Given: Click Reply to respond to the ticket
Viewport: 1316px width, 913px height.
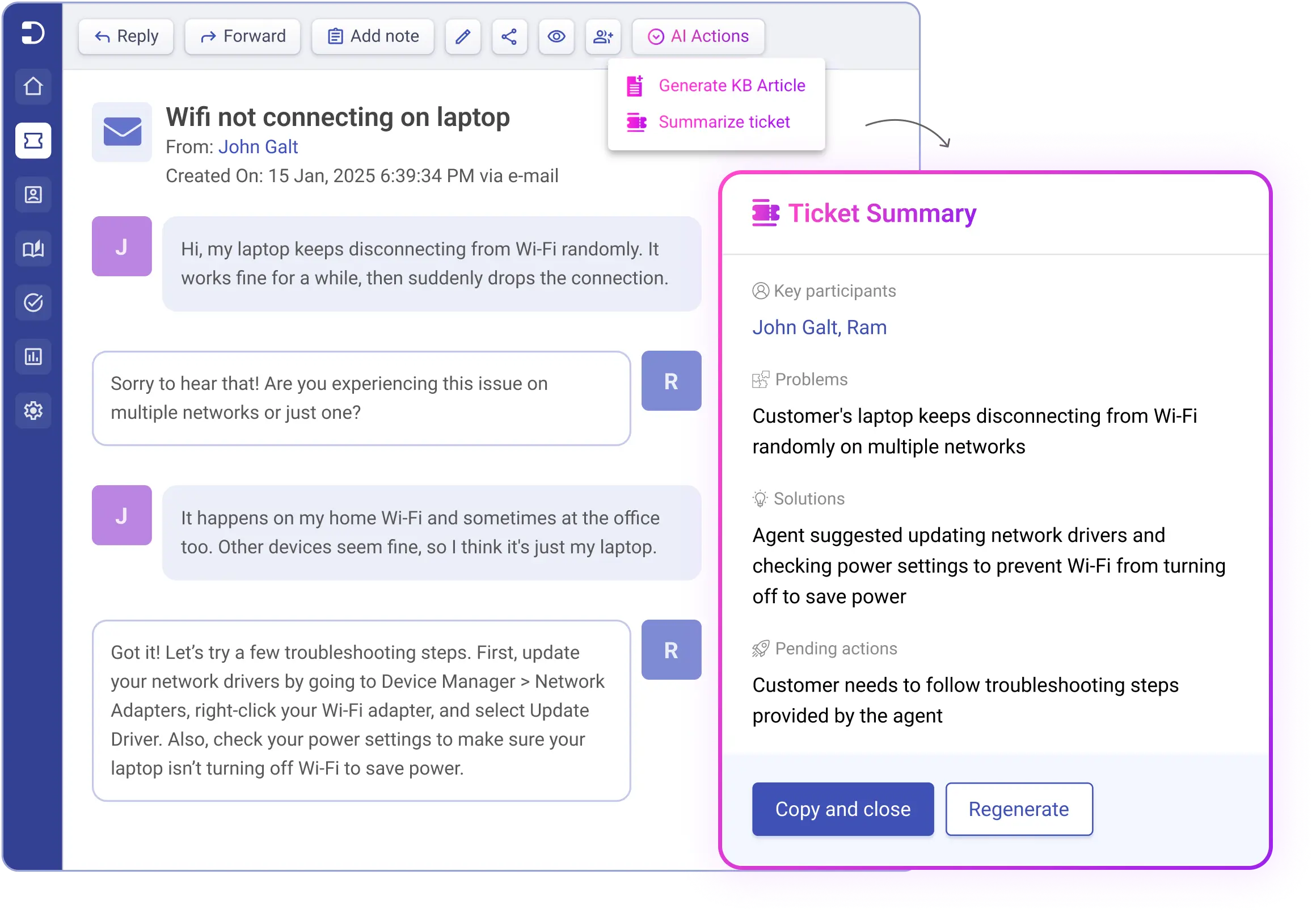Looking at the screenshot, I should point(126,36).
